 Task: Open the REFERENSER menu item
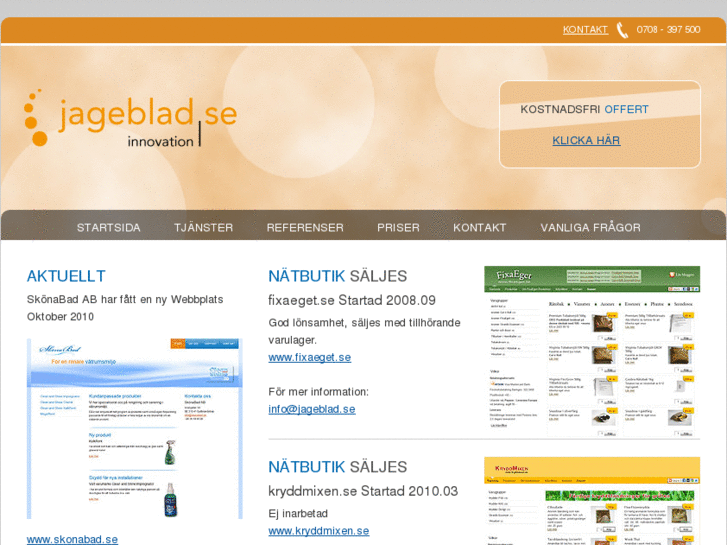coord(305,228)
